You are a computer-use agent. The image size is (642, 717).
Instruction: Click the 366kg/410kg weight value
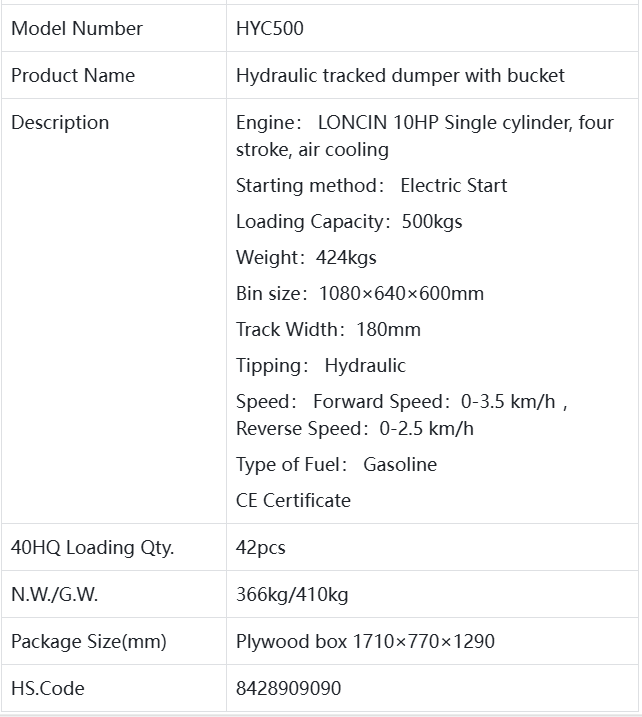pyautogui.click(x=292, y=594)
